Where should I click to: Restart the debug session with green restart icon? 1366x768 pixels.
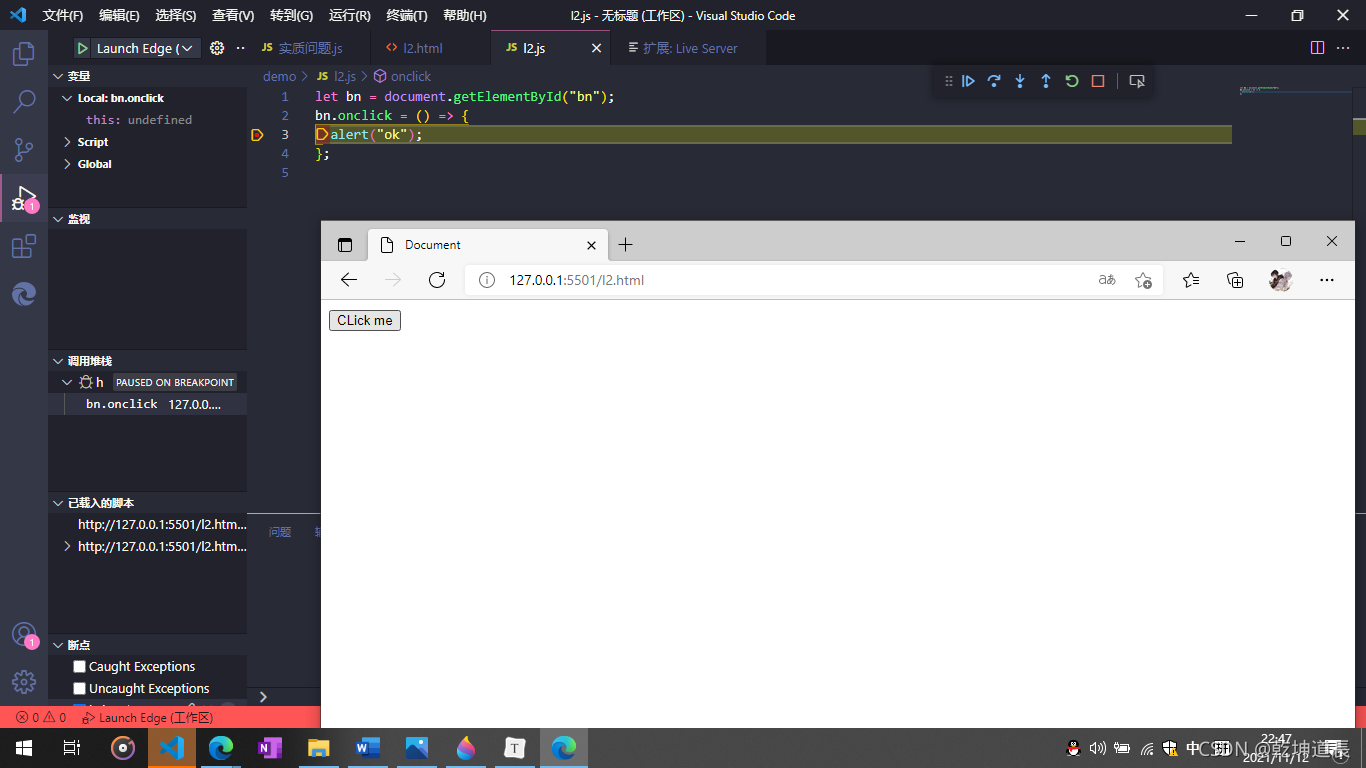[1071, 81]
